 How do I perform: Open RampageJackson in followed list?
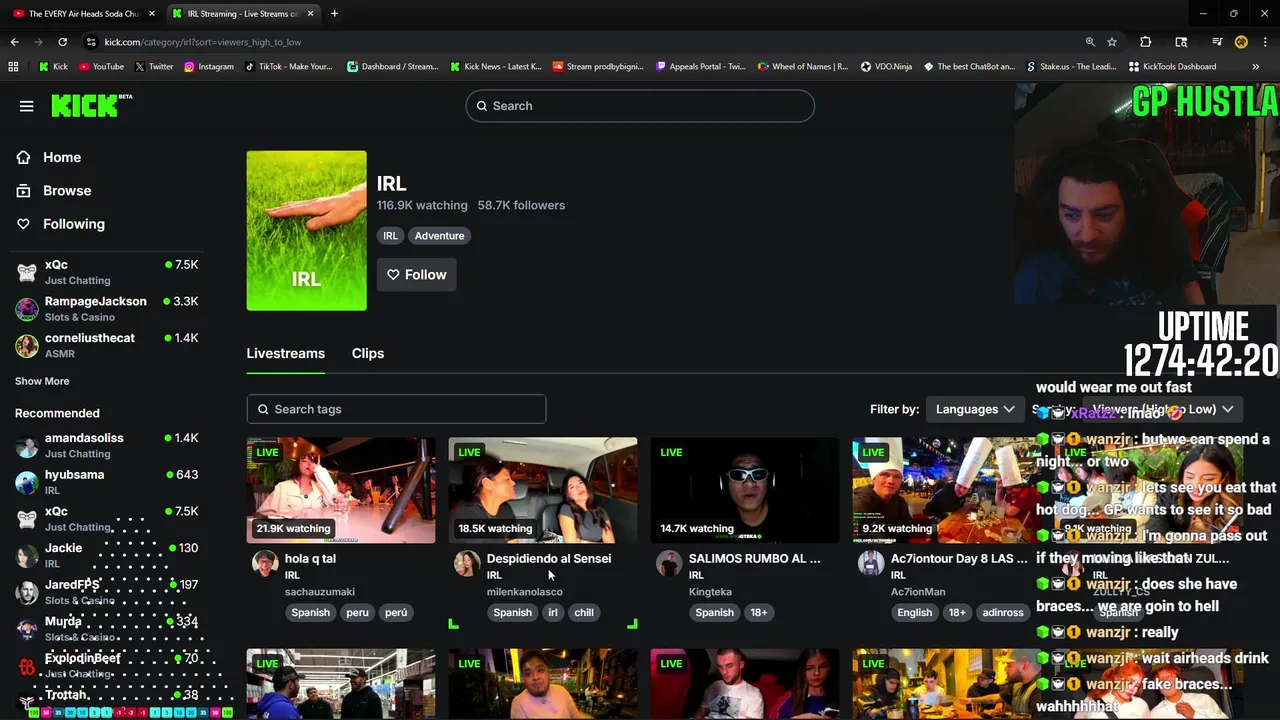107,308
